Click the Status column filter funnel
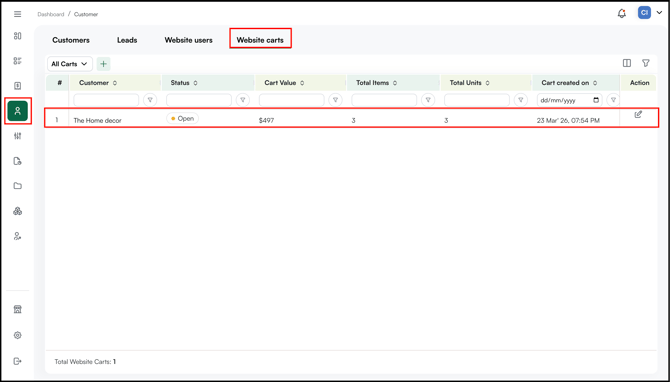This screenshot has width=670, height=382. coord(243,100)
